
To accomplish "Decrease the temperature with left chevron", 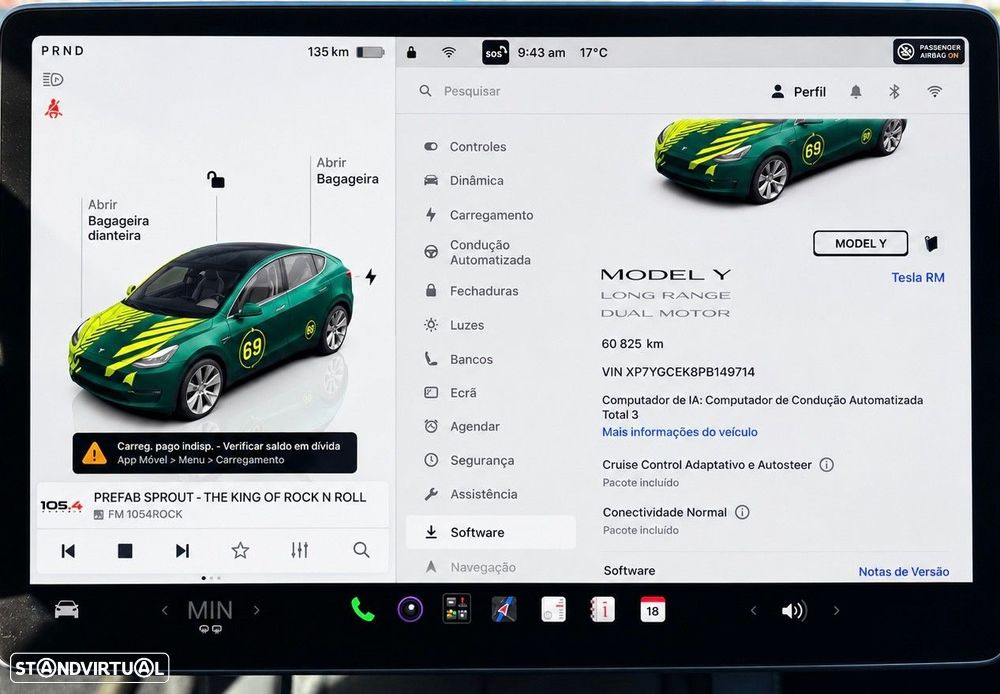I will [x=165, y=610].
